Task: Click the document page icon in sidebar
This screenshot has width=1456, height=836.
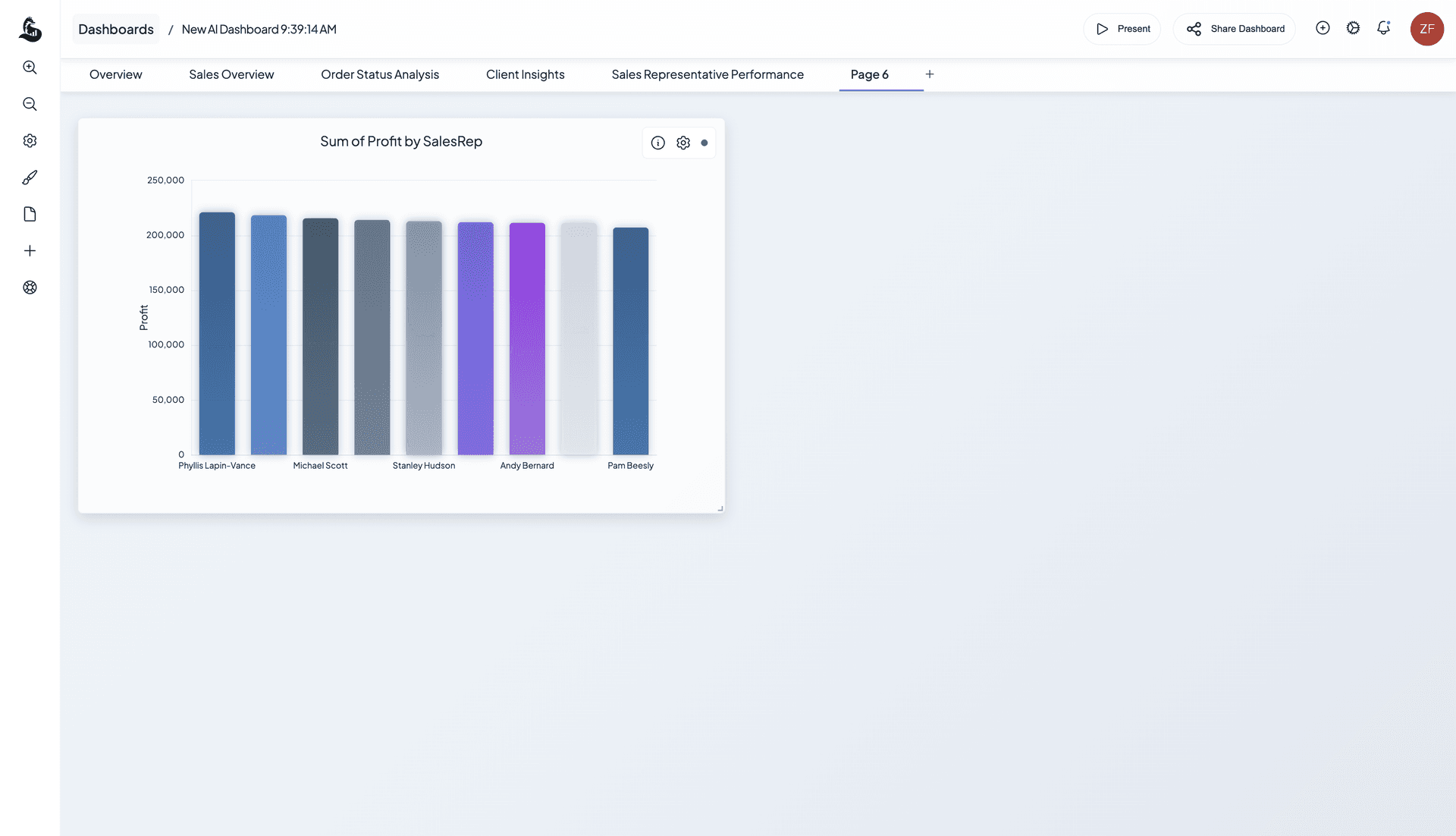Action: 30,214
